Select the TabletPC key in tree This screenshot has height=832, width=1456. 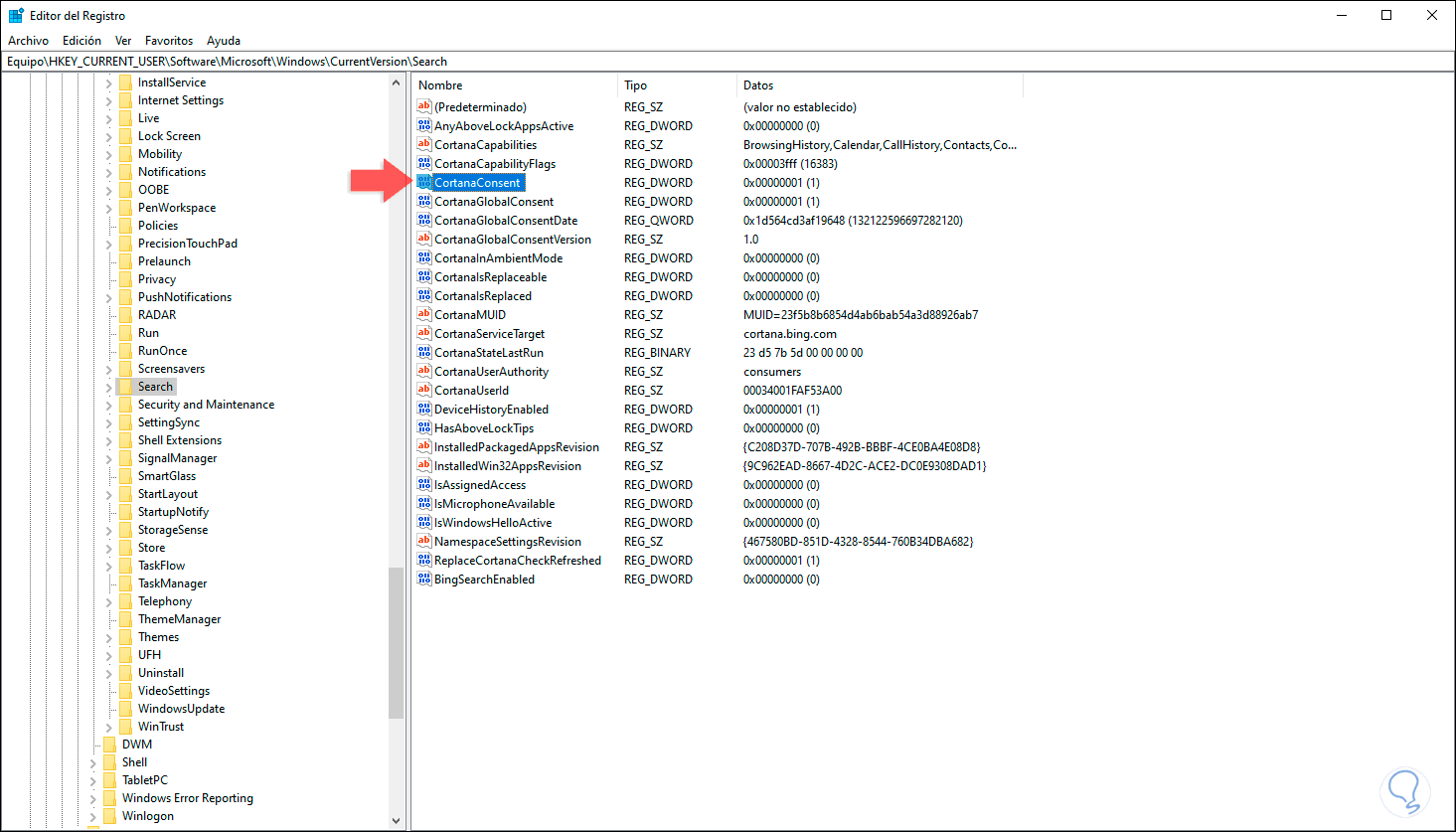tap(145, 780)
